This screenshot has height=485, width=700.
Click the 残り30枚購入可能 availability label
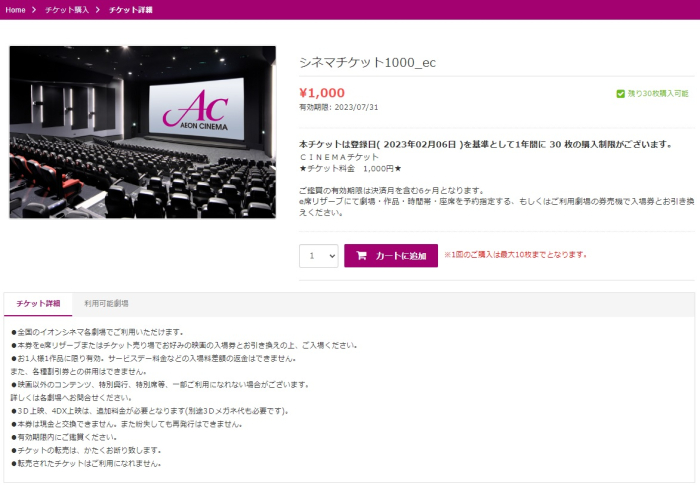(658, 93)
